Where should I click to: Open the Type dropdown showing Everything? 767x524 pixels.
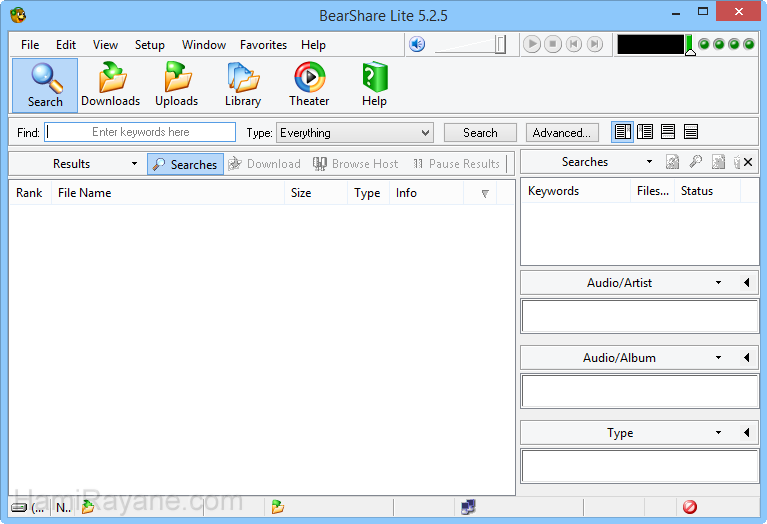coord(355,133)
